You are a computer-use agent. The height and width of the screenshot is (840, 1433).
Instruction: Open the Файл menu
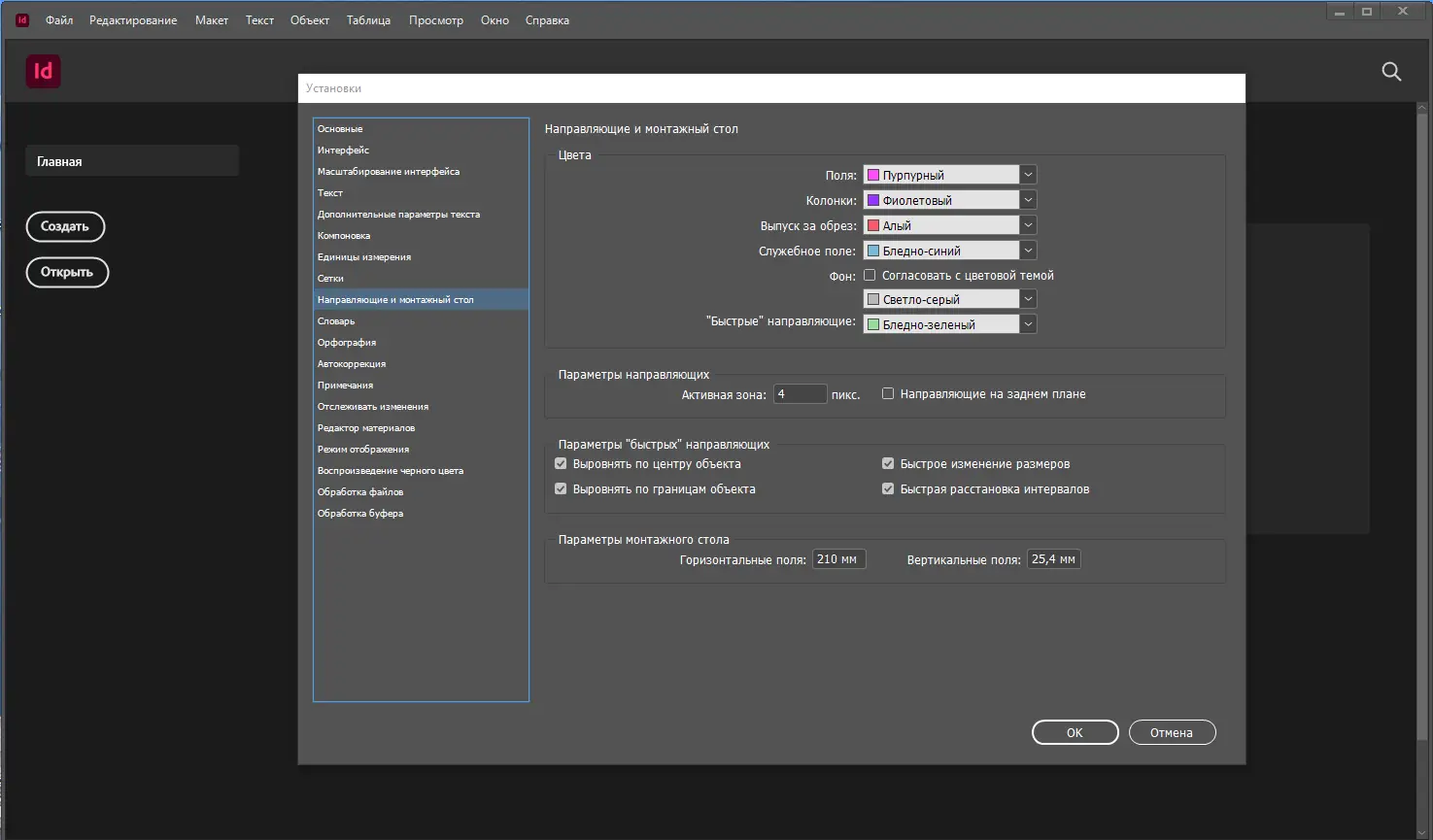[x=59, y=20]
